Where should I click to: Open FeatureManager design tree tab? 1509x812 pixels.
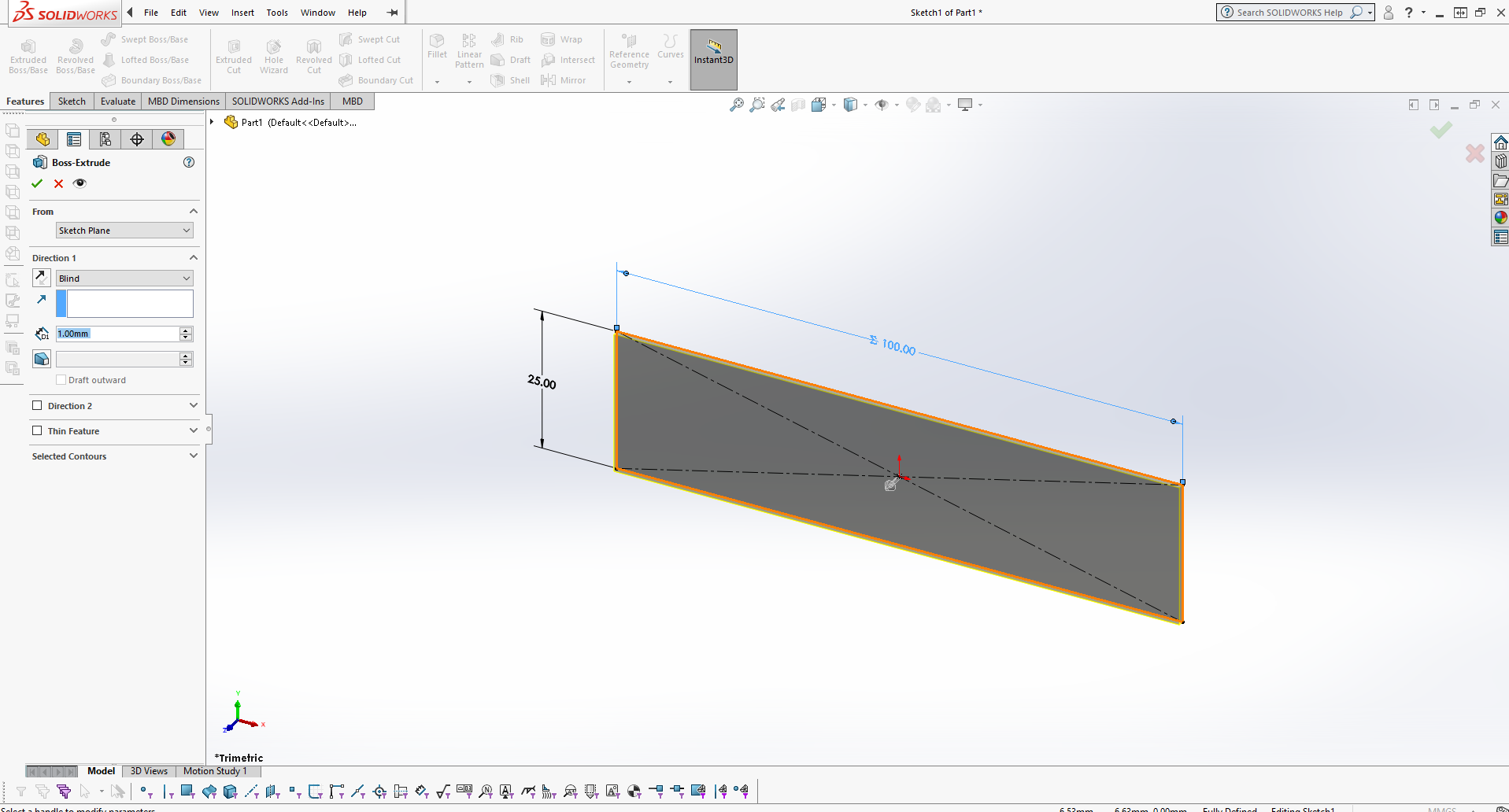tap(43, 139)
